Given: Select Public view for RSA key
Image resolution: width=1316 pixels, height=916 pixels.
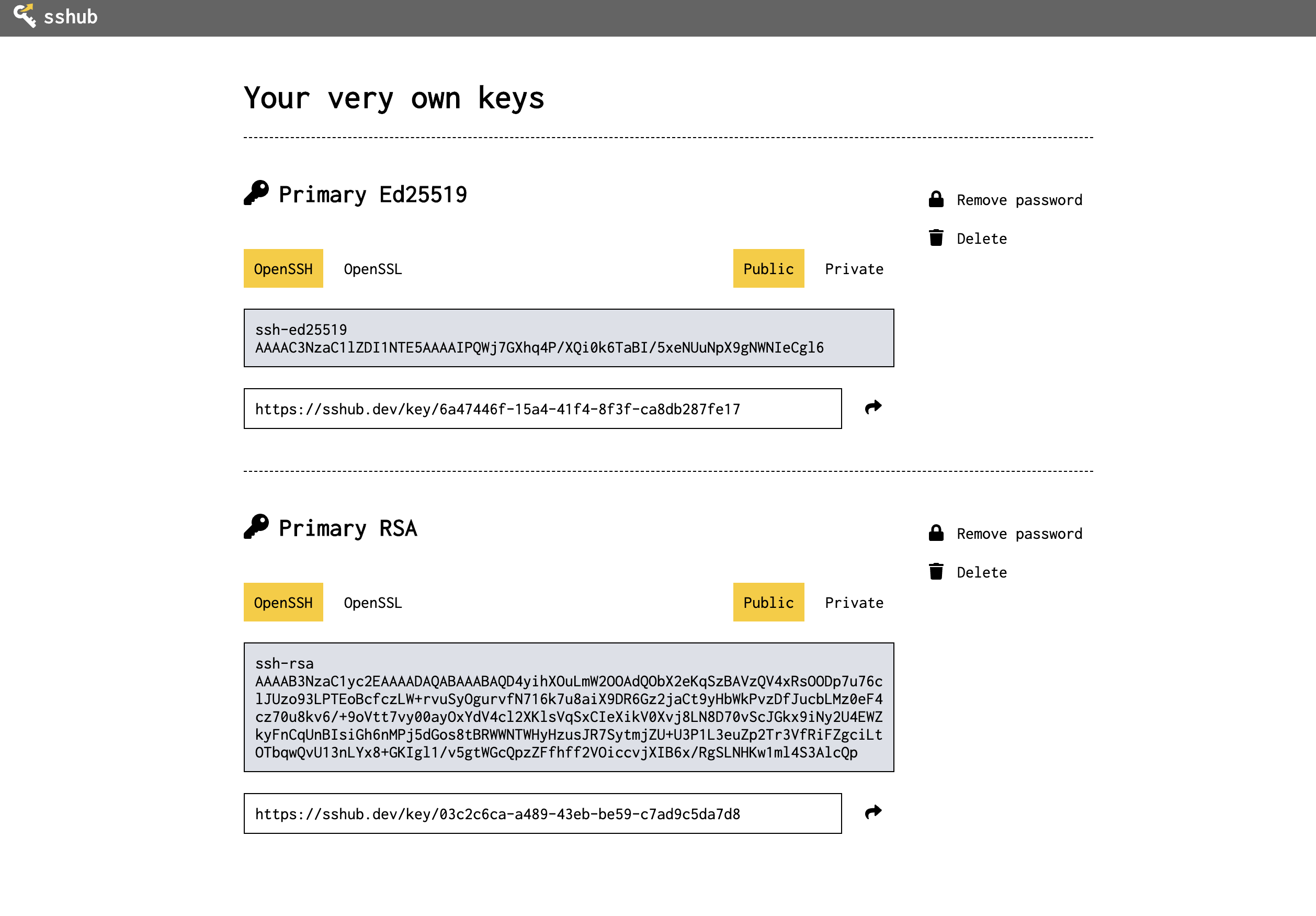Looking at the screenshot, I should (768, 603).
